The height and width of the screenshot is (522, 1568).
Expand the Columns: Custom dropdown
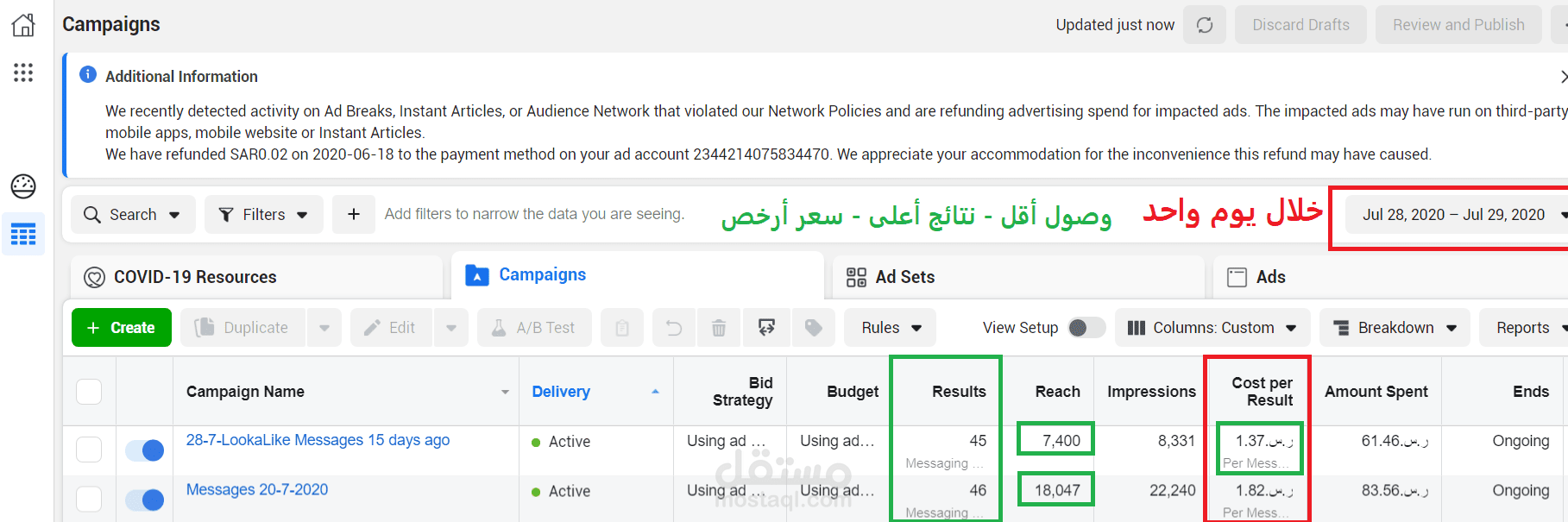coord(1212,328)
